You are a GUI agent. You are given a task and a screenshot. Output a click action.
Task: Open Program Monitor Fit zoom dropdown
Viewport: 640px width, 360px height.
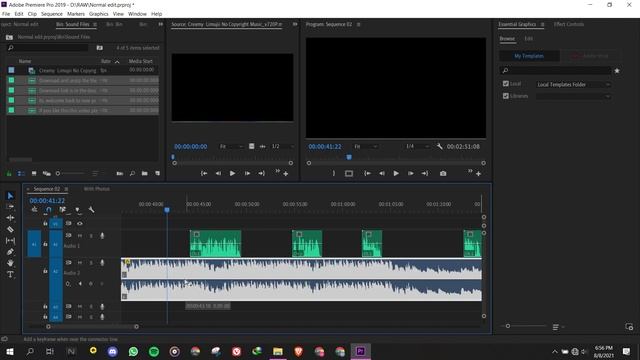coord(365,146)
